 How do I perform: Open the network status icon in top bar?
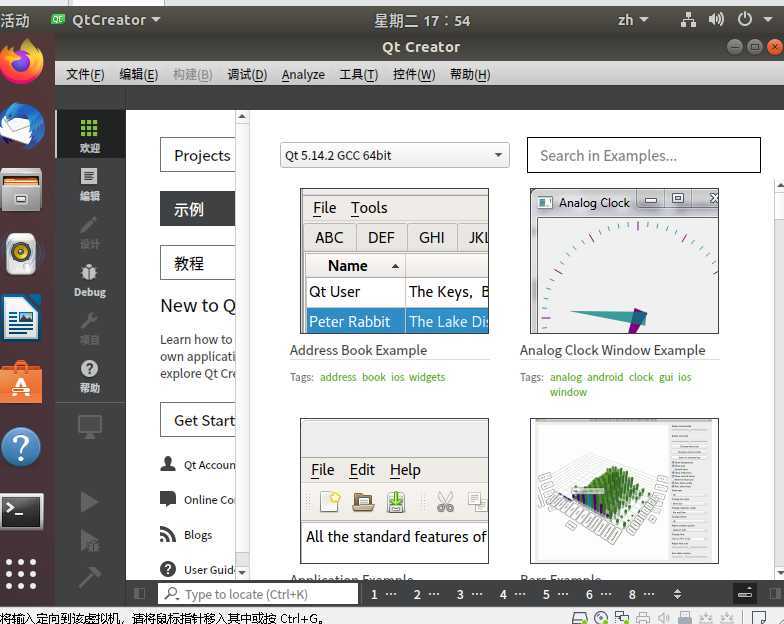(688, 20)
